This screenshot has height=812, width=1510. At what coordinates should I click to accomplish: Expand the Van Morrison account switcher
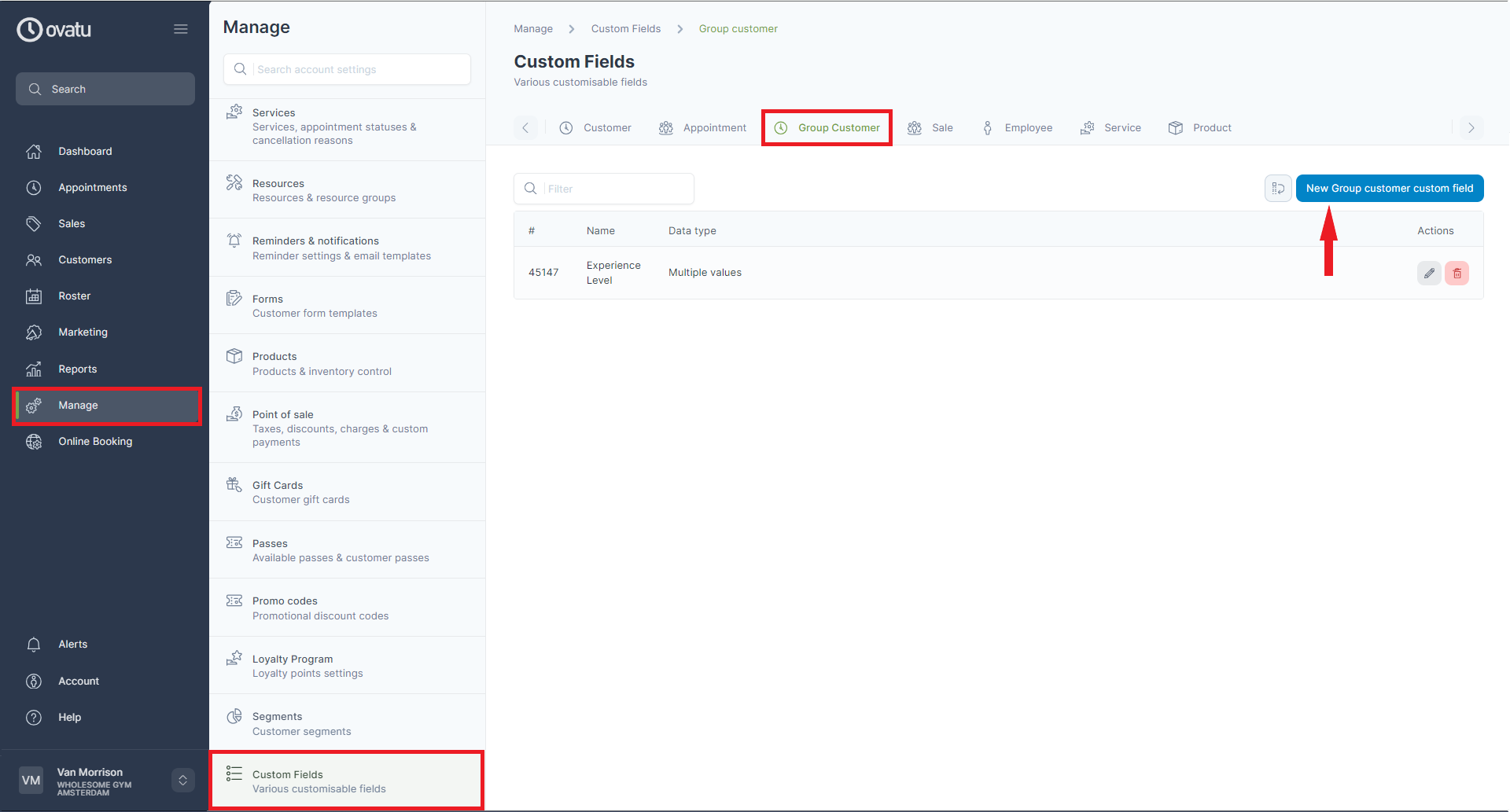pos(182,780)
